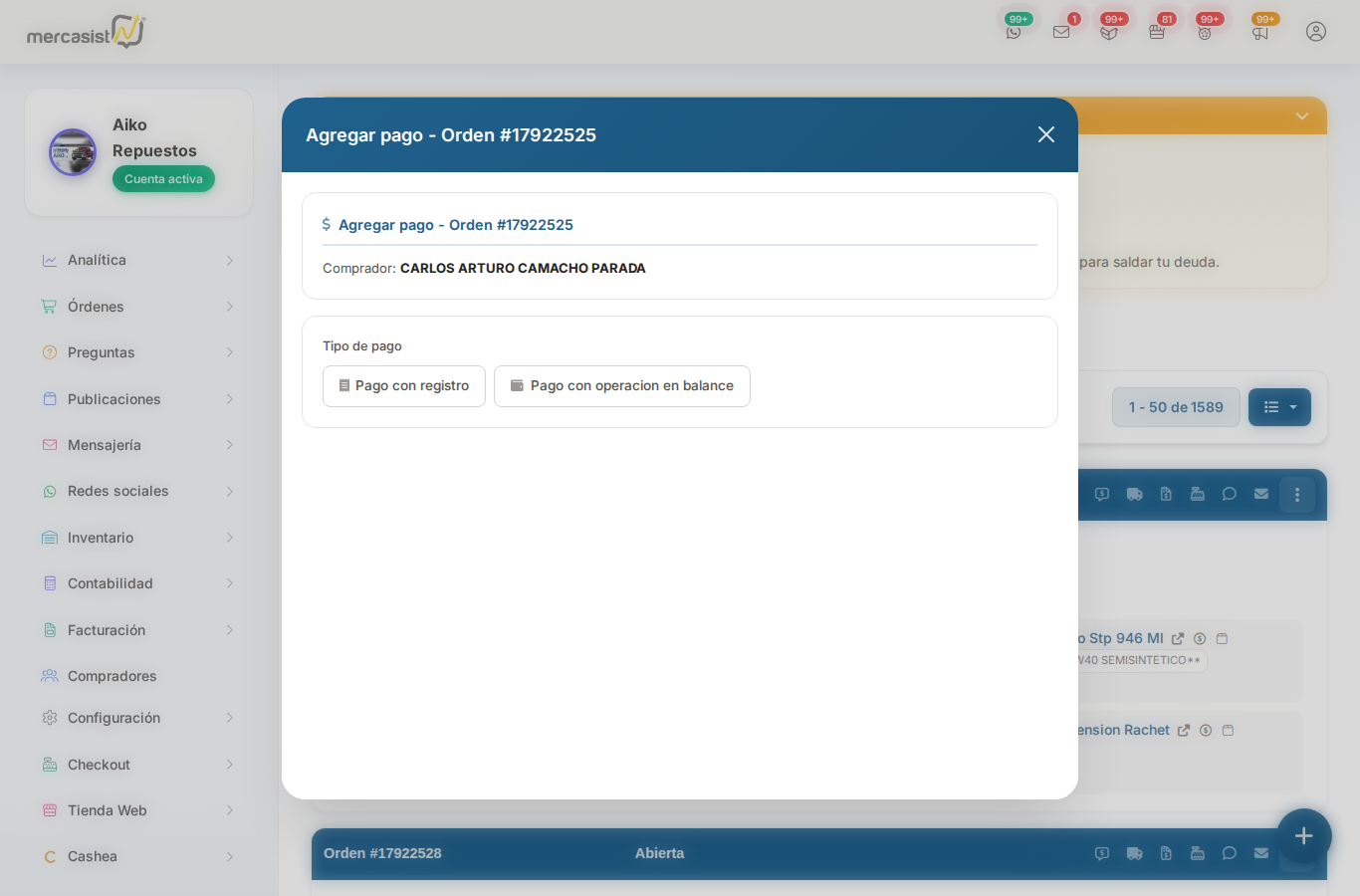This screenshot has height=896, width=1360.
Task: Open the list view dropdown button
Action: point(1279,407)
